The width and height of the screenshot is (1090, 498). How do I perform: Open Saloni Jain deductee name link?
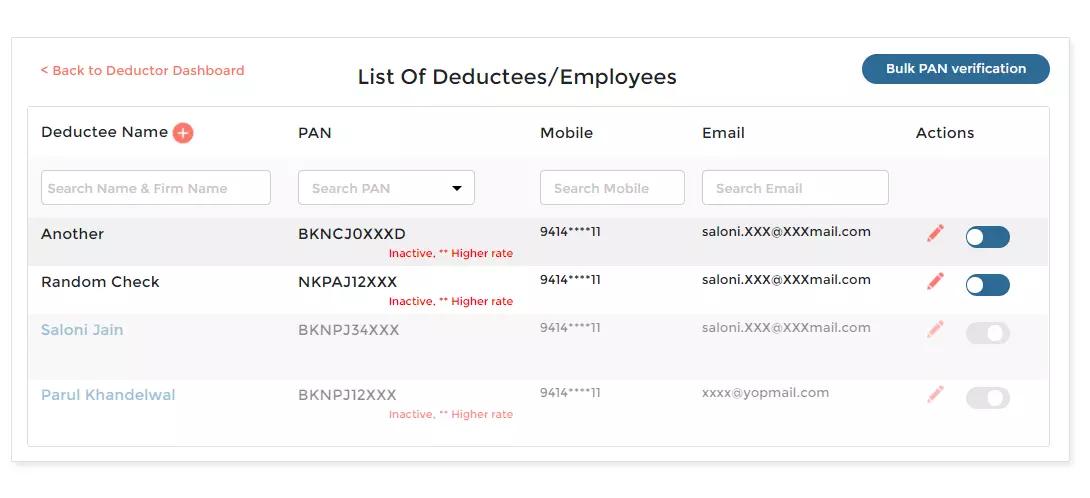[82, 330]
